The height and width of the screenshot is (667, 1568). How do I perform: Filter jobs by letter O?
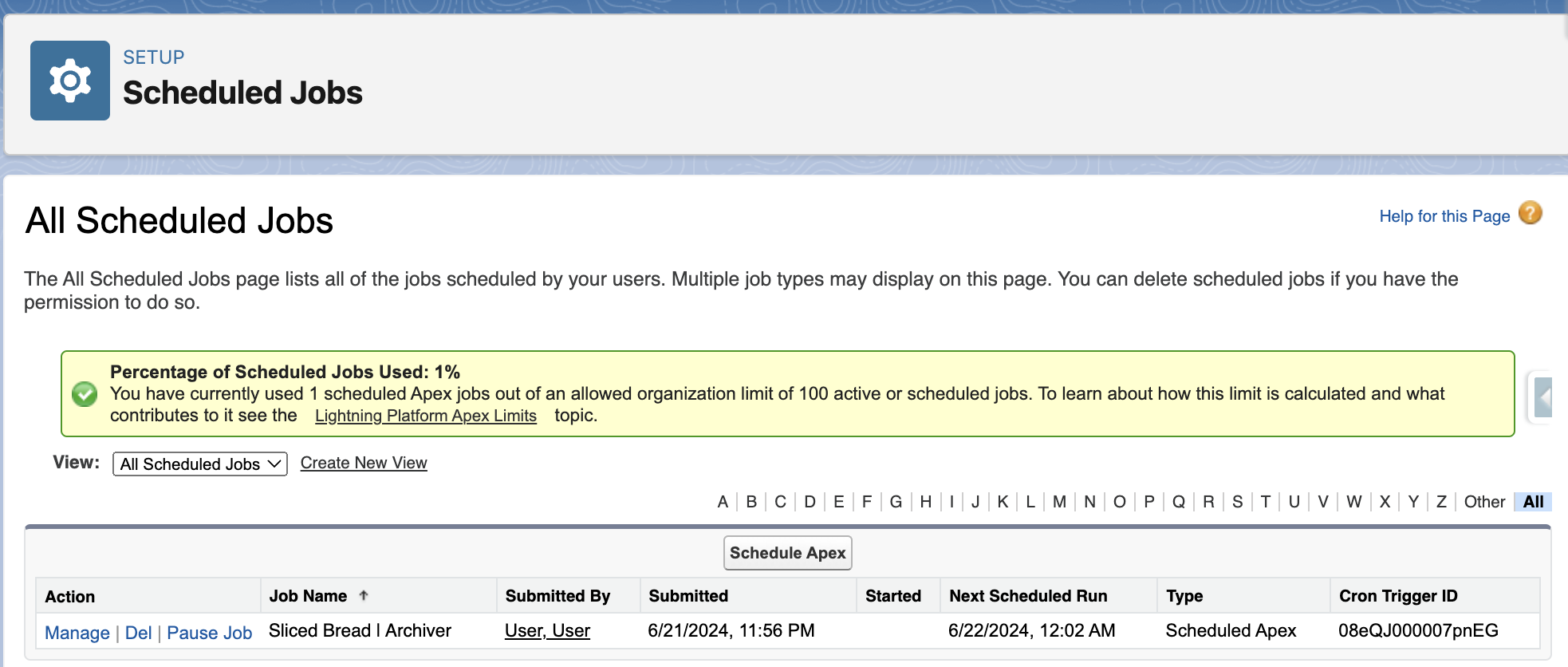point(1120,502)
